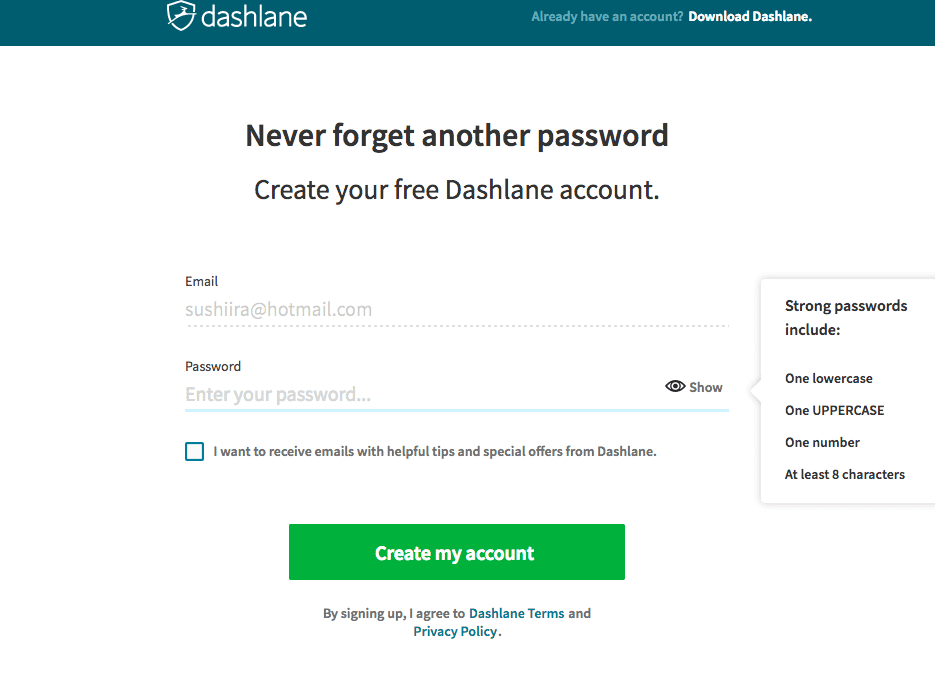Click the email offers checkbox label text

pyautogui.click(x=435, y=451)
